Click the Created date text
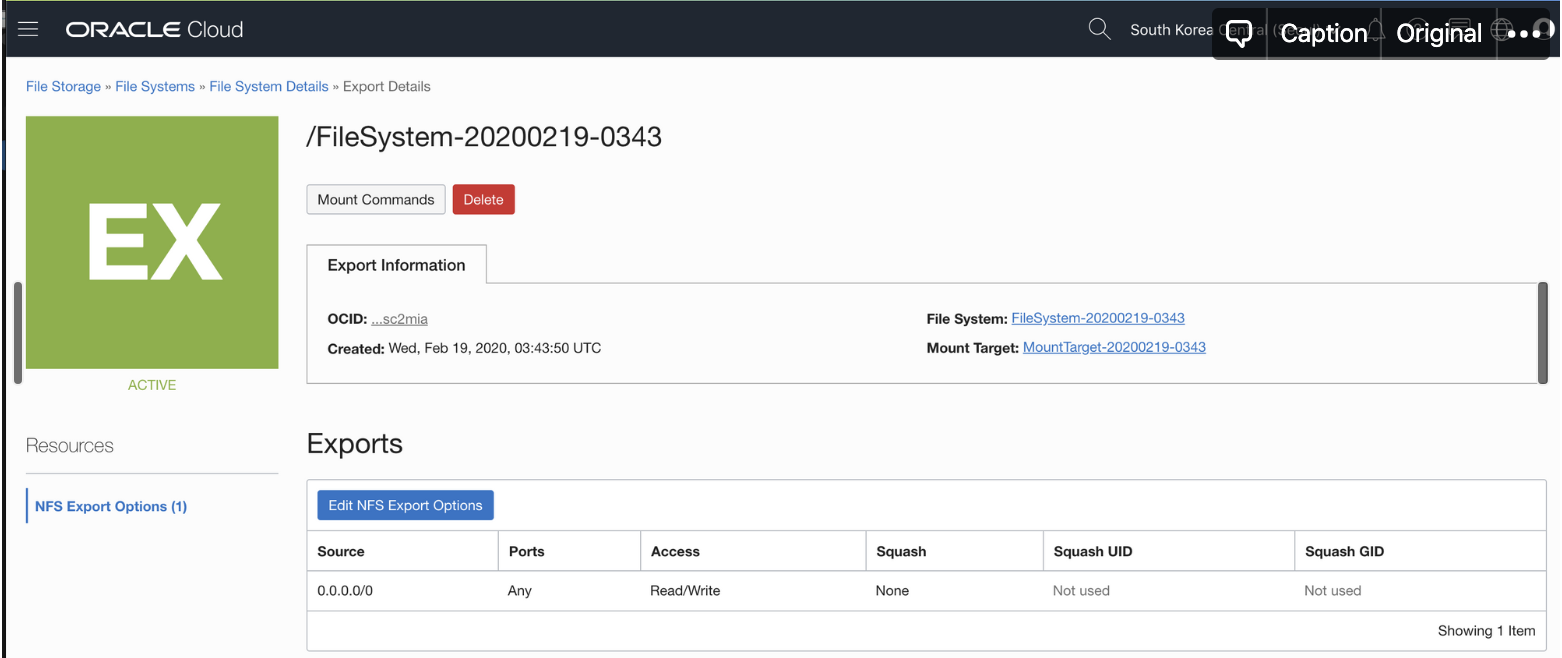 coord(464,348)
